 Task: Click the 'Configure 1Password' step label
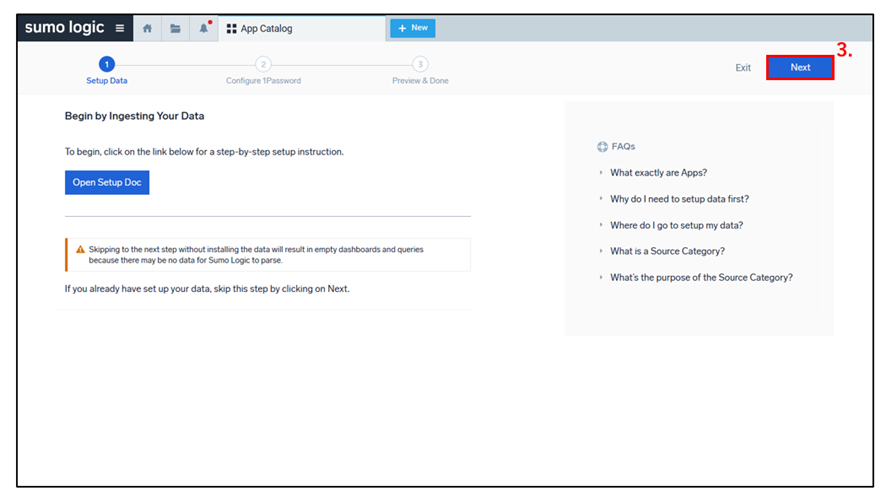click(263, 81)
